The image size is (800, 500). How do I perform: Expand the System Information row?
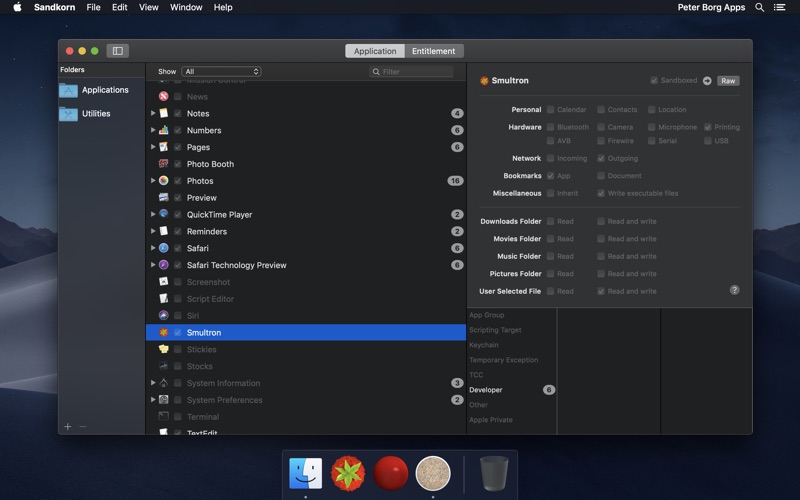click(x=153, y=383)
